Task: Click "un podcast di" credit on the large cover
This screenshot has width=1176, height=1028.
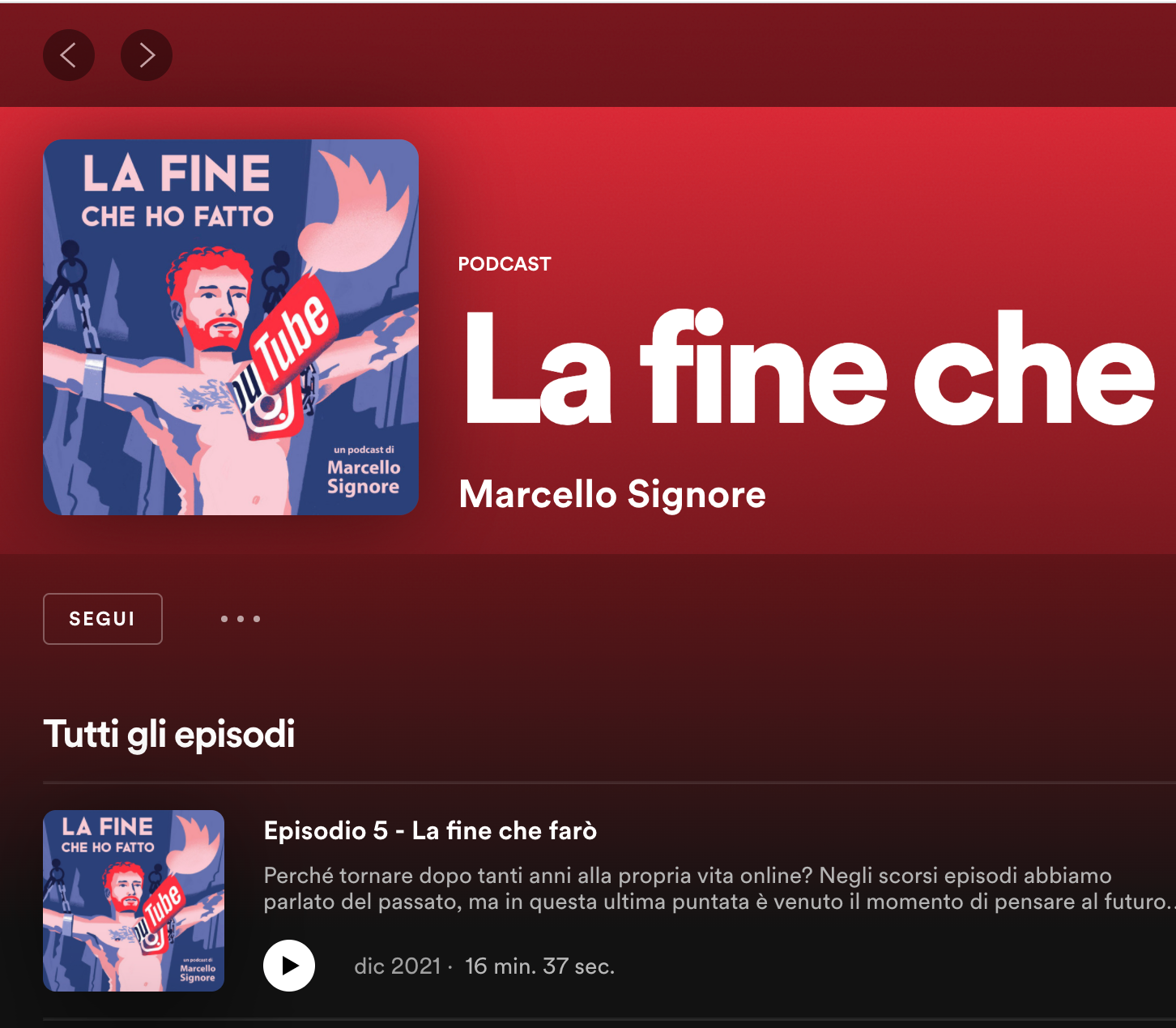Action: (x=364, y=450)
